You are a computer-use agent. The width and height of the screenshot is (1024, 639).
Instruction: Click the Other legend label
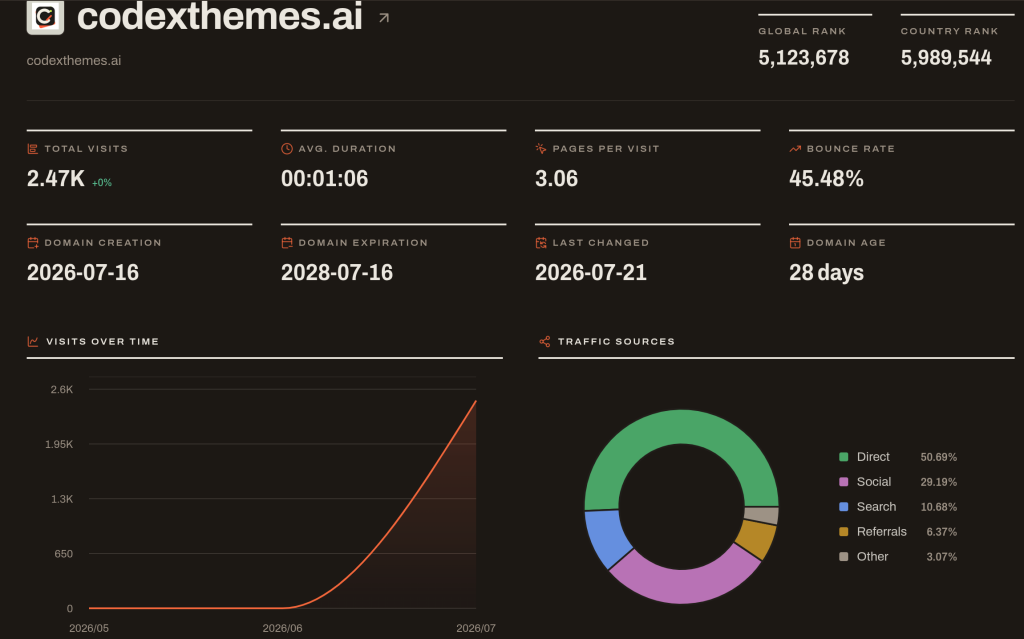pyautogui.click(x=872, y=557)
